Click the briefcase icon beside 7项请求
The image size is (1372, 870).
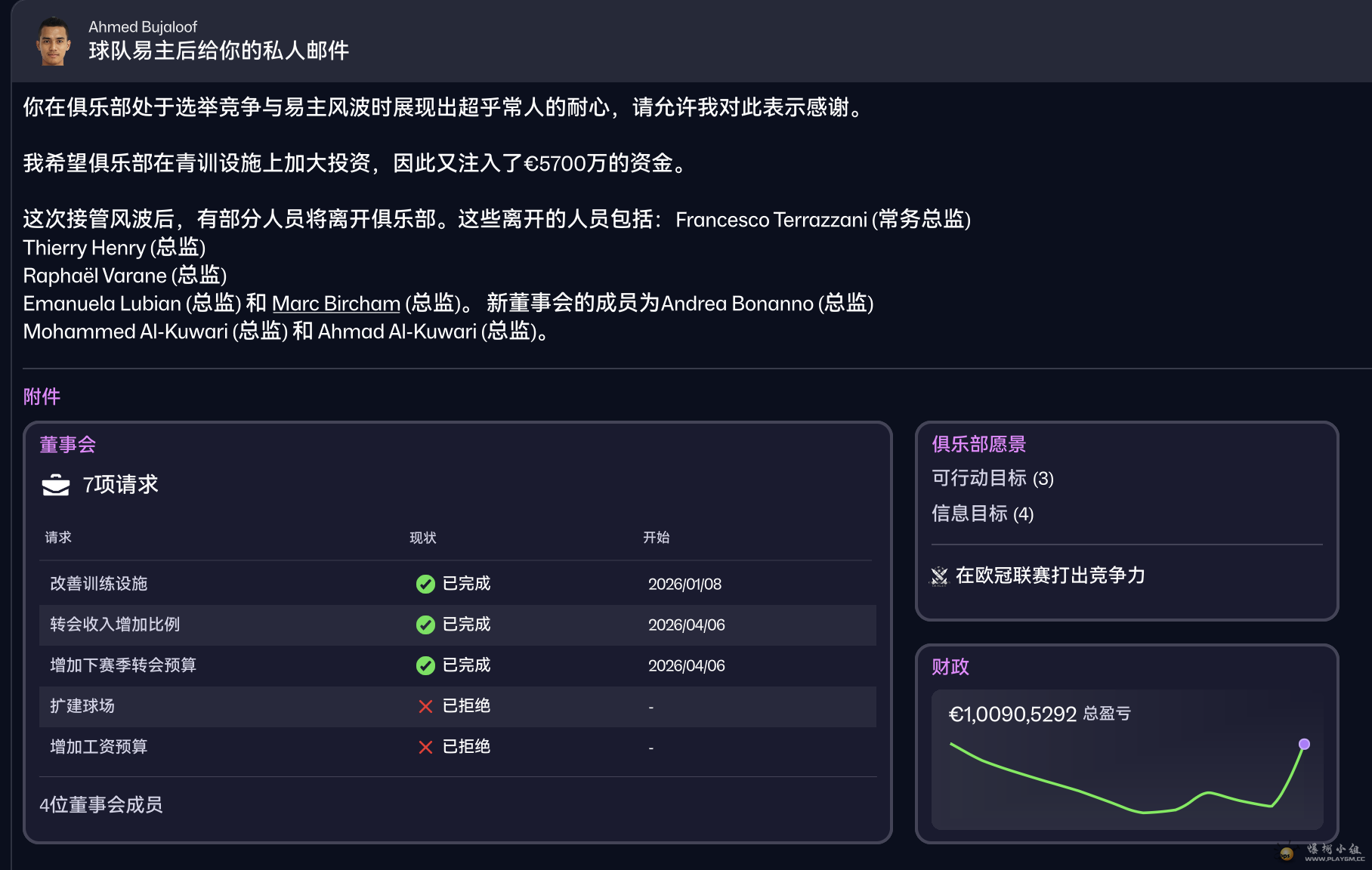pos(56,485)
